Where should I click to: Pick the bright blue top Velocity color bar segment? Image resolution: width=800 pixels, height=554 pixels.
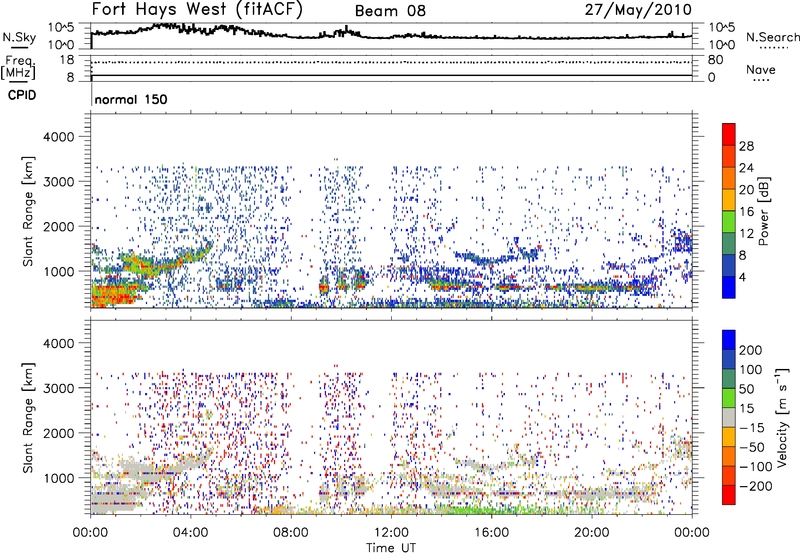pyautogui.click(x=729, y=340)
